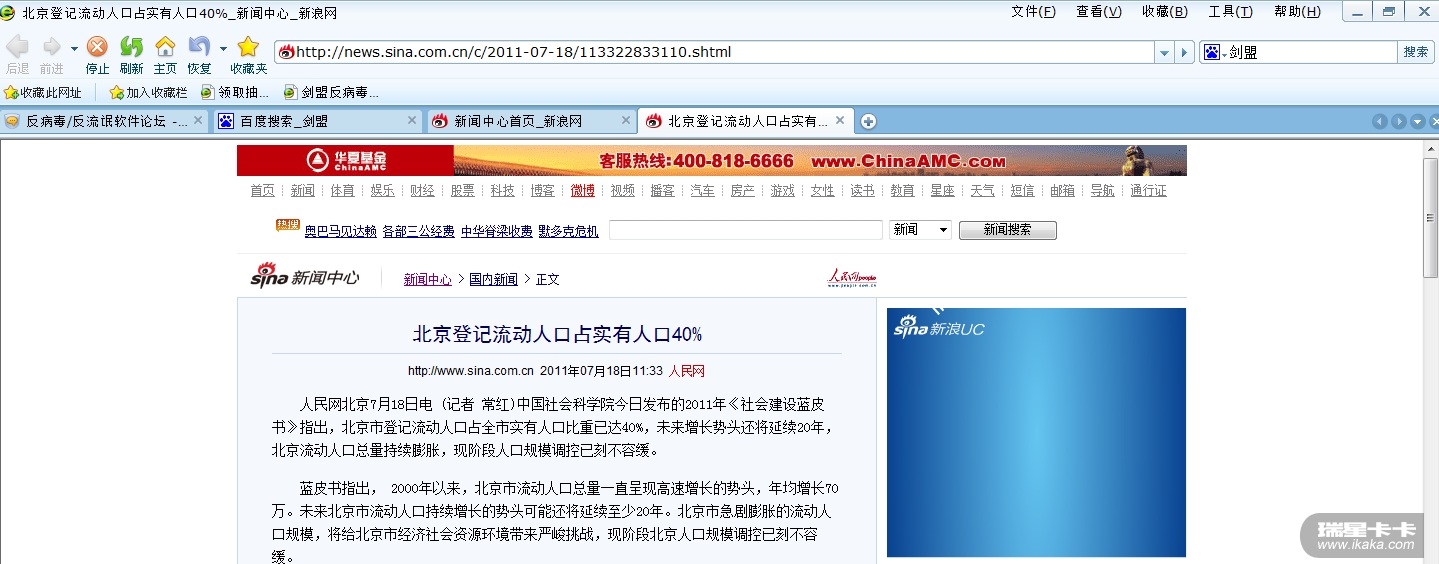Click the 奥巴马见达赖 hot topic link
This screenshot has width=1439, height=564.
[340, 231]
